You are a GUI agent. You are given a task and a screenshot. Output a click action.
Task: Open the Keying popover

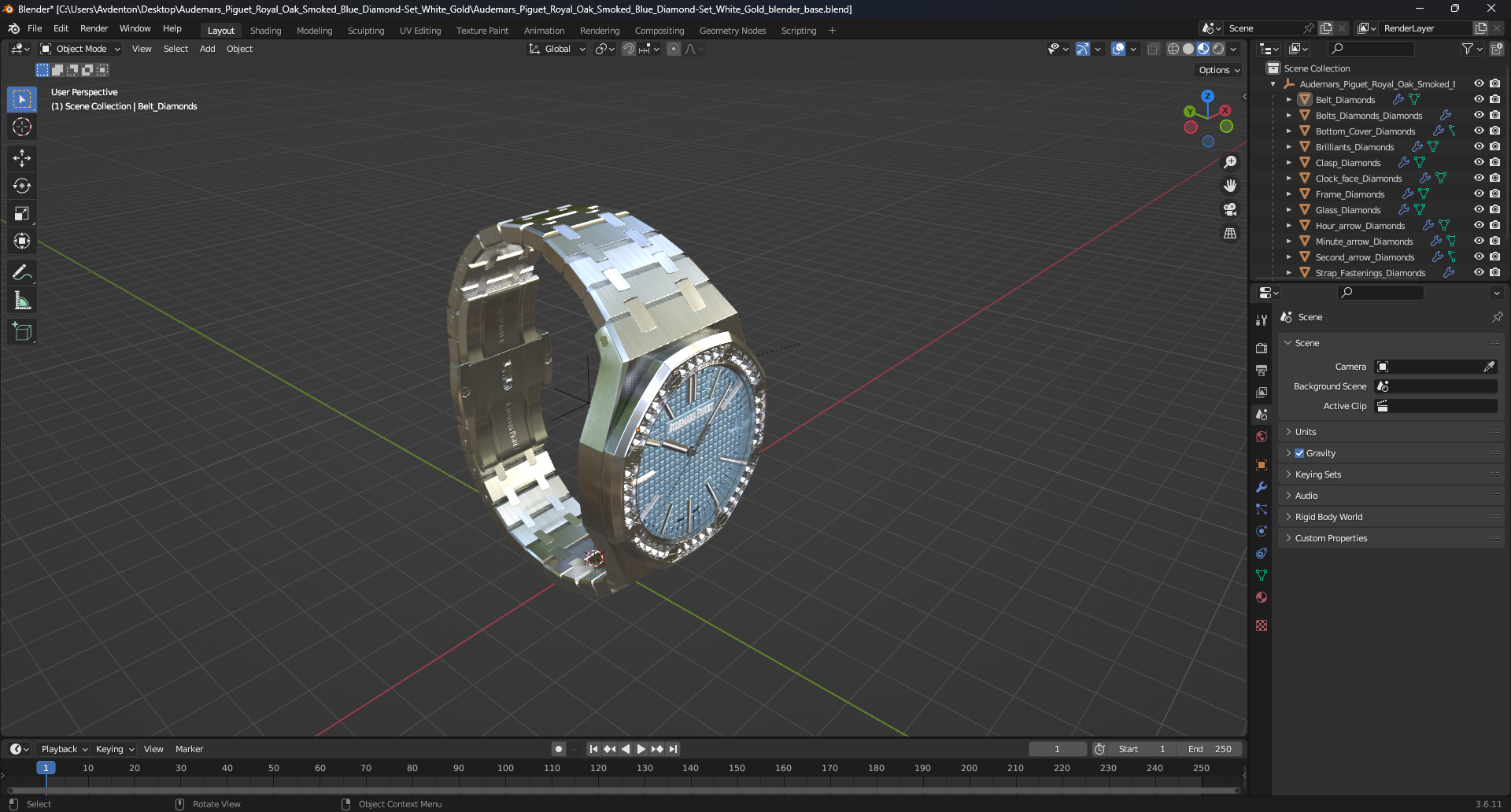pyautogui.click(x=114, y=749)
